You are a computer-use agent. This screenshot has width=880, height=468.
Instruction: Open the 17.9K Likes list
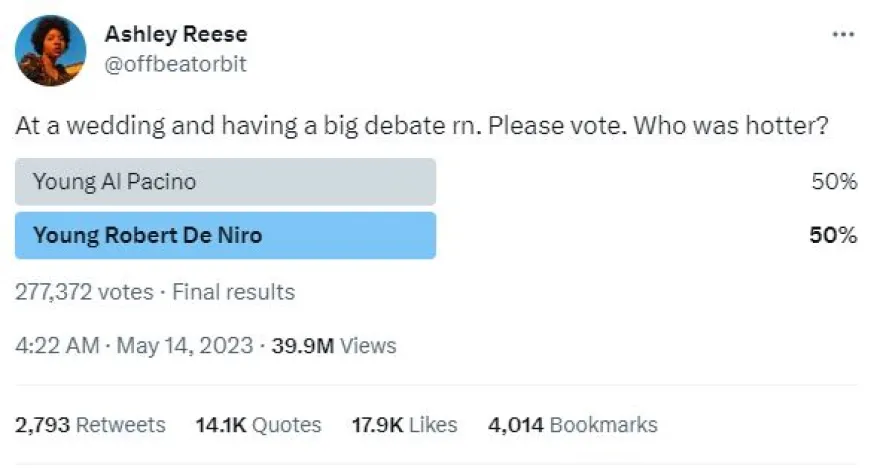pos(404,424)
